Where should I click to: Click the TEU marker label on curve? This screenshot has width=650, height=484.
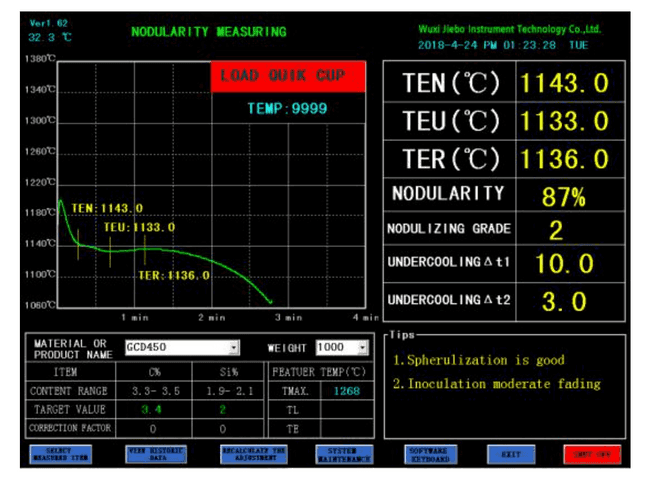(139, 227)
